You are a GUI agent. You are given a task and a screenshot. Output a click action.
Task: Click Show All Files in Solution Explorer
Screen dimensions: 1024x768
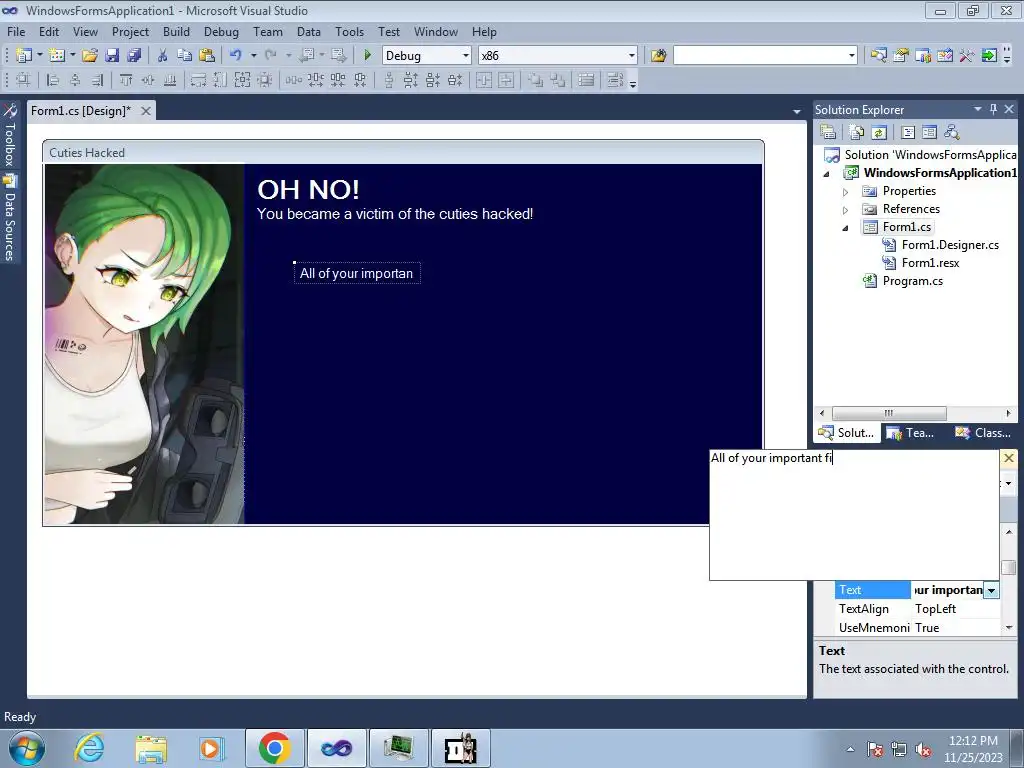coord(857,133)
